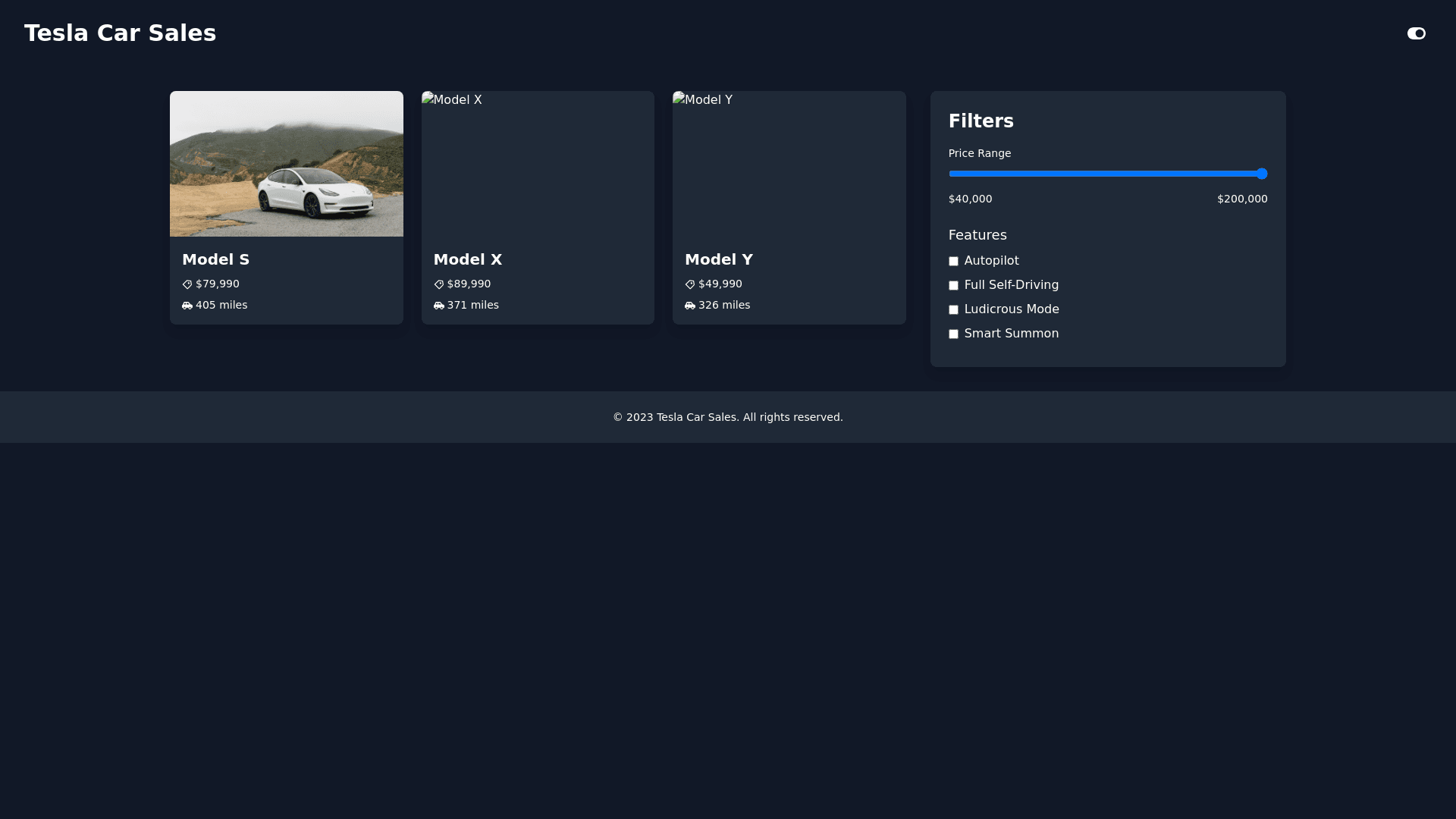1456x819 pixels.
Task: Click the $200,000 maximum price label
Action: 1241,199
